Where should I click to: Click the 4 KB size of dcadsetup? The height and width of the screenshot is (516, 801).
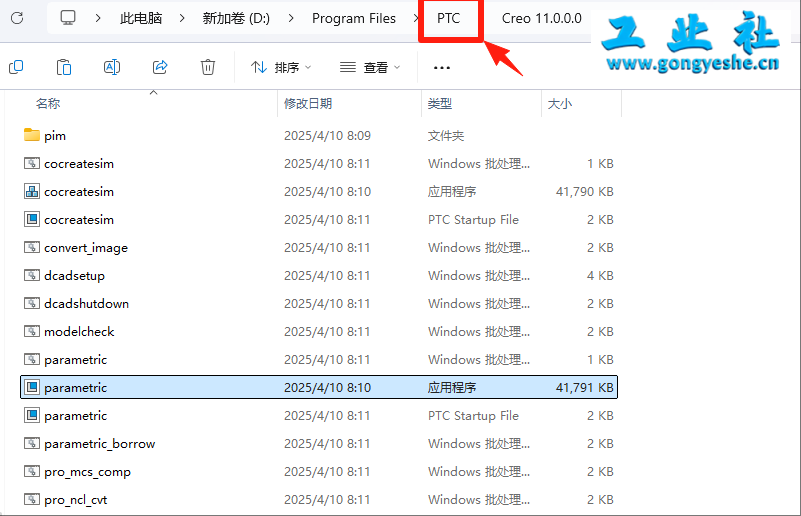click(600, 276)
